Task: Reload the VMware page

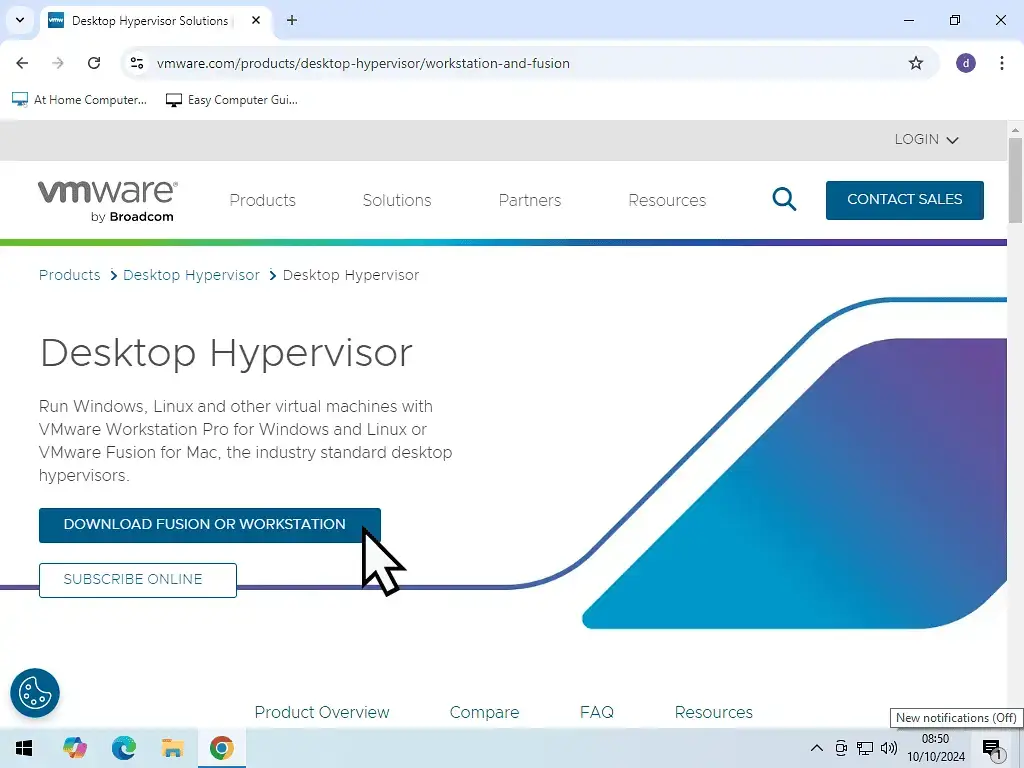Action: coord(94,63)
